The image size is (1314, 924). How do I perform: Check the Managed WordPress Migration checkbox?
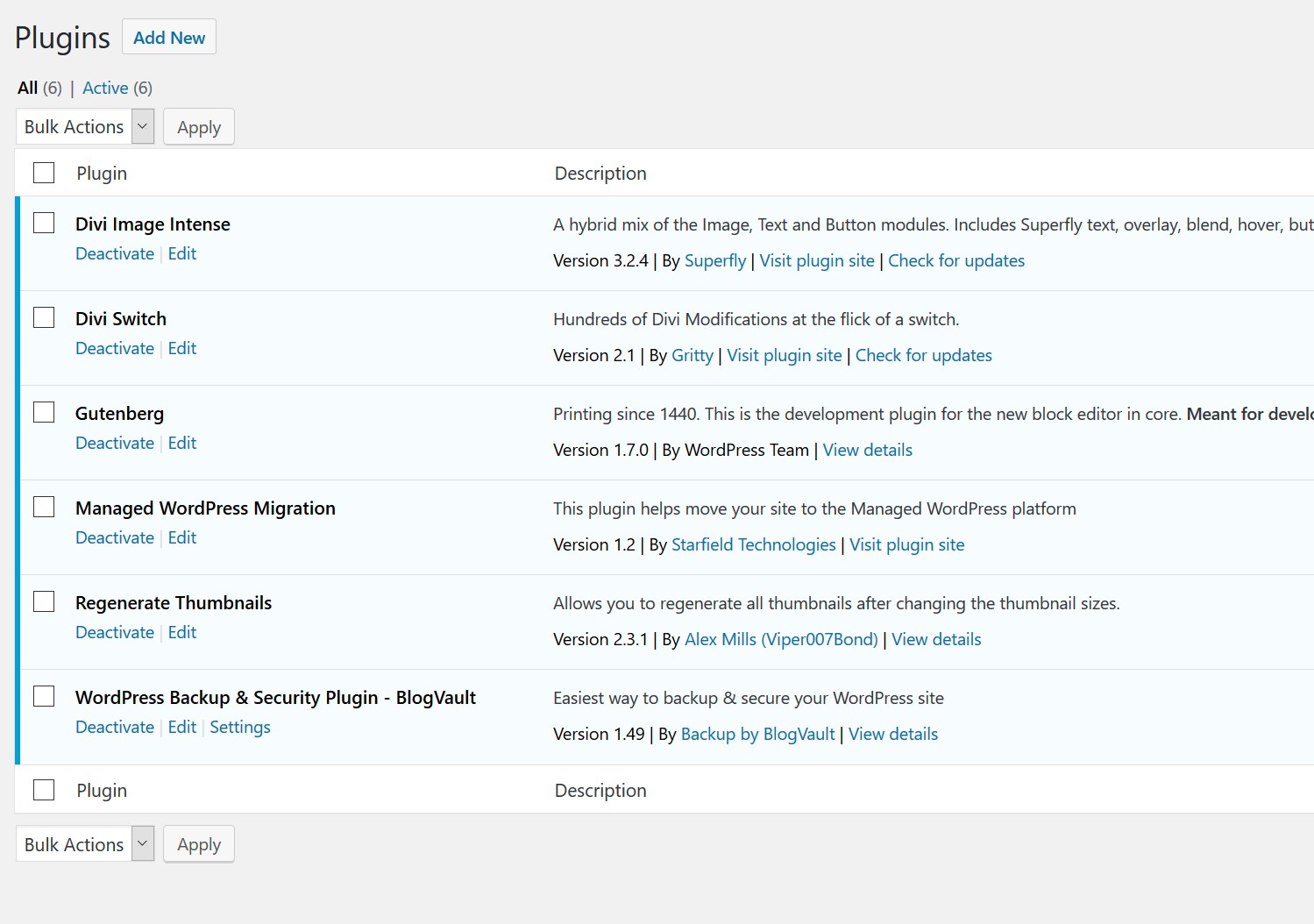coord(44,507)
